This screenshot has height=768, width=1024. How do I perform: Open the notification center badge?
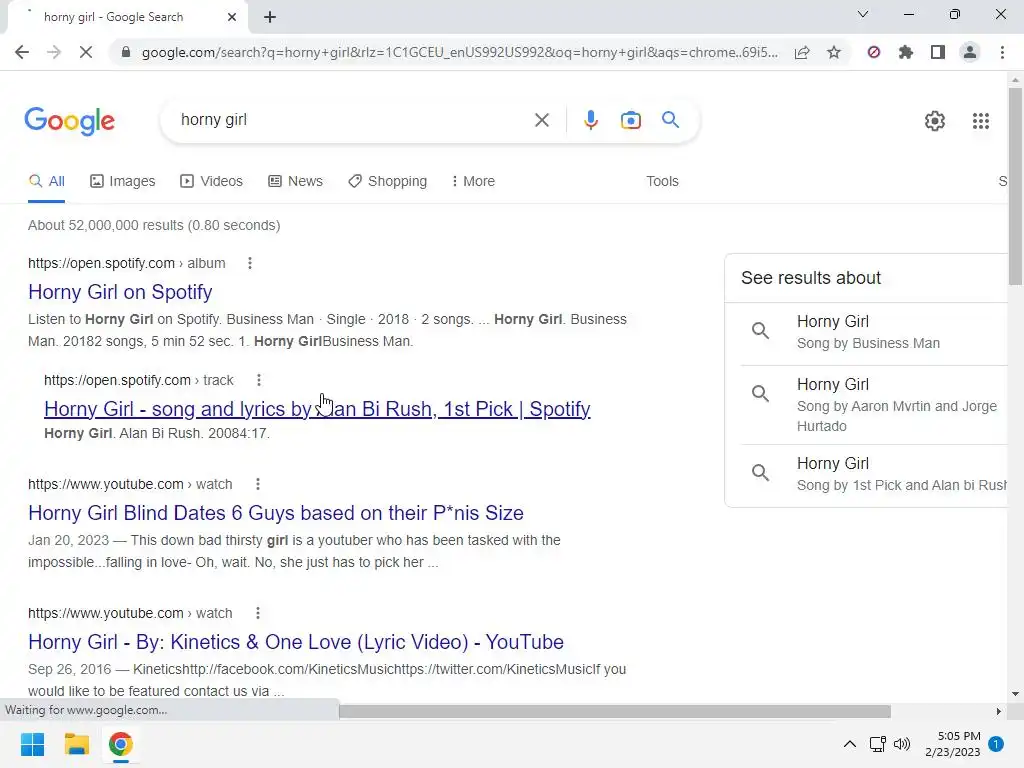[996, 744]
